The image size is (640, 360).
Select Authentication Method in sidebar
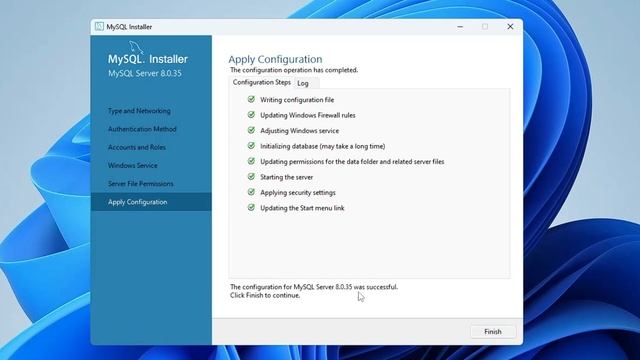pos(142,129)
